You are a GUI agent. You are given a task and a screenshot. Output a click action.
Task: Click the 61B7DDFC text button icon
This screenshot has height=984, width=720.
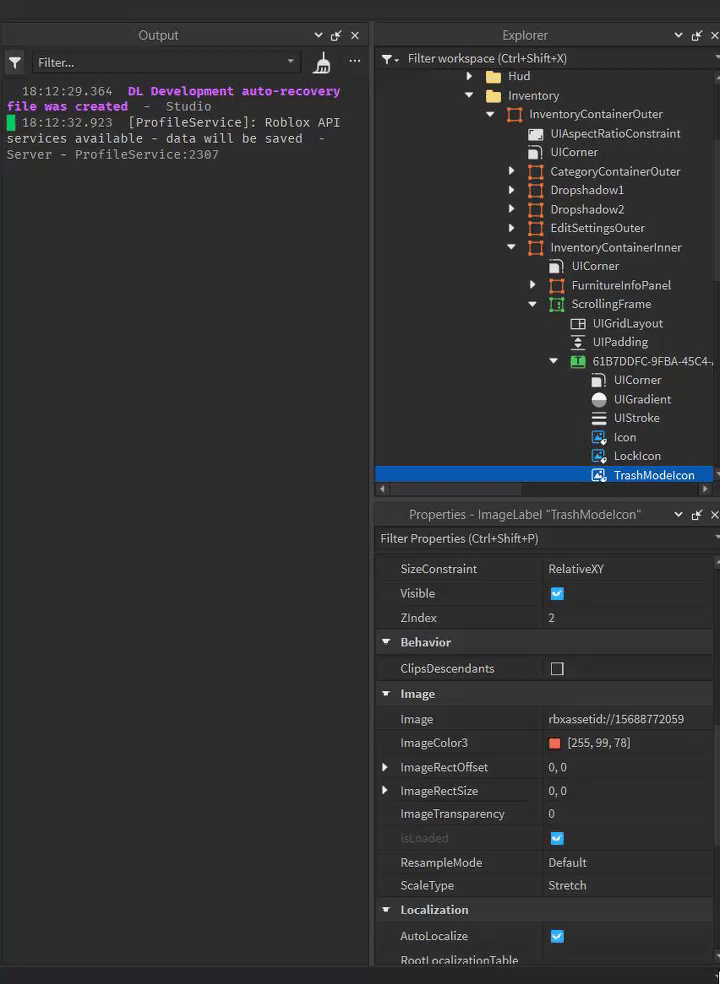point(578,361)
